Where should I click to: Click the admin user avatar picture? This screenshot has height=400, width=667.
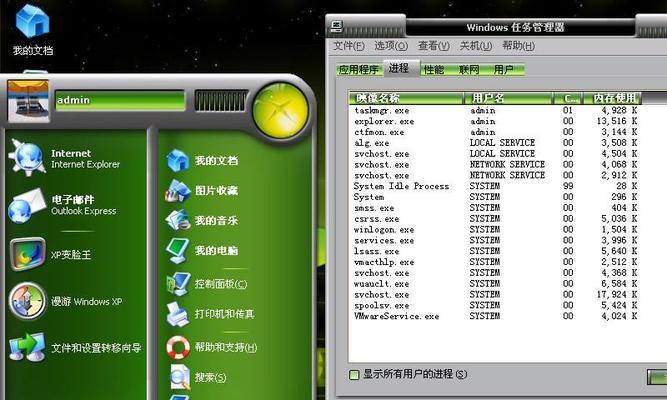pyautogui.click(x=28, y=102)
